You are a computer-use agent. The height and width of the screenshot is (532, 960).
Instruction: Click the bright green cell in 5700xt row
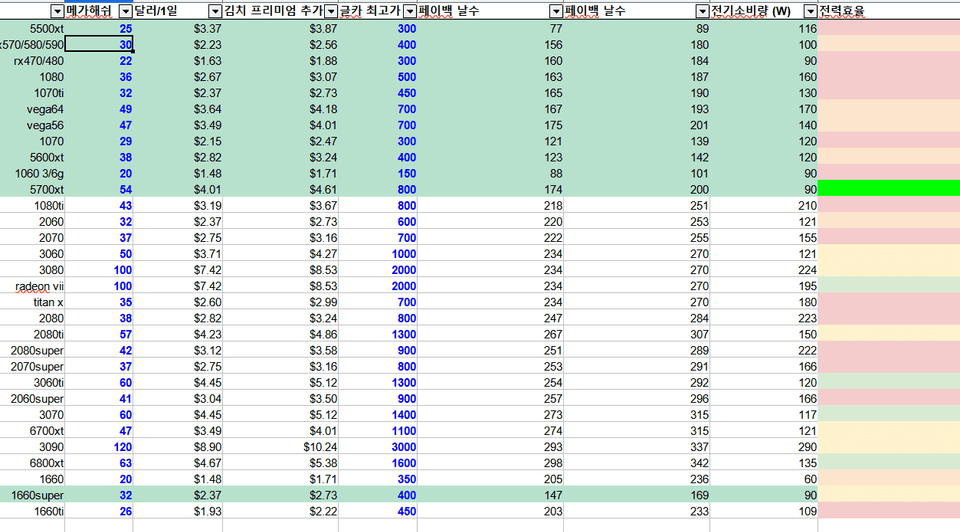[x=889, y=189]
